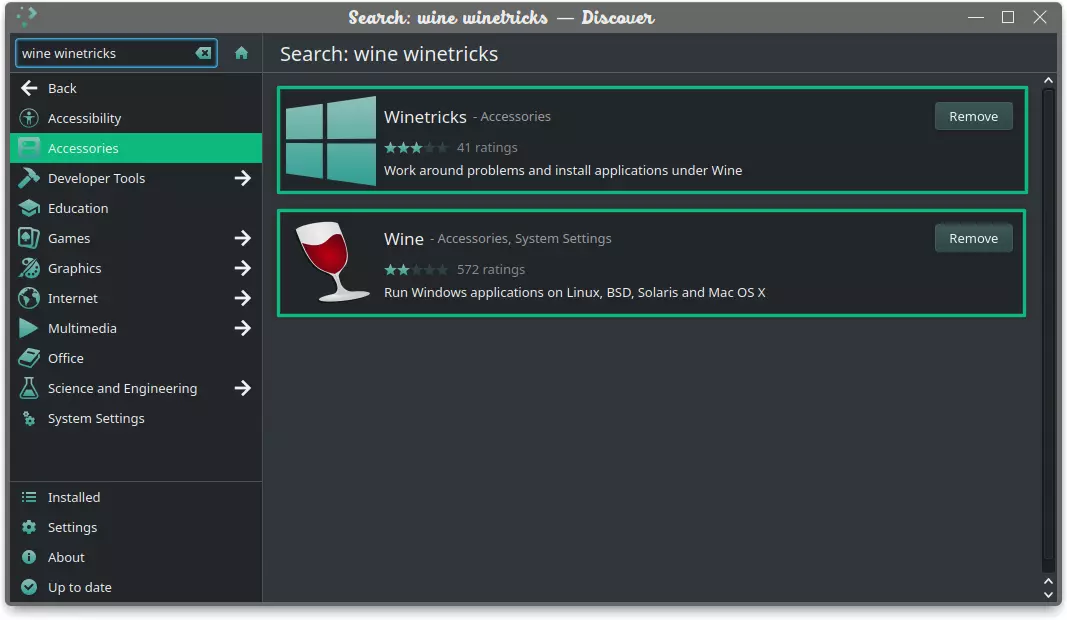Clear the search field text
Viewport: 1067px width, 620px height.
pyautogui.click(x=203, y=53)
